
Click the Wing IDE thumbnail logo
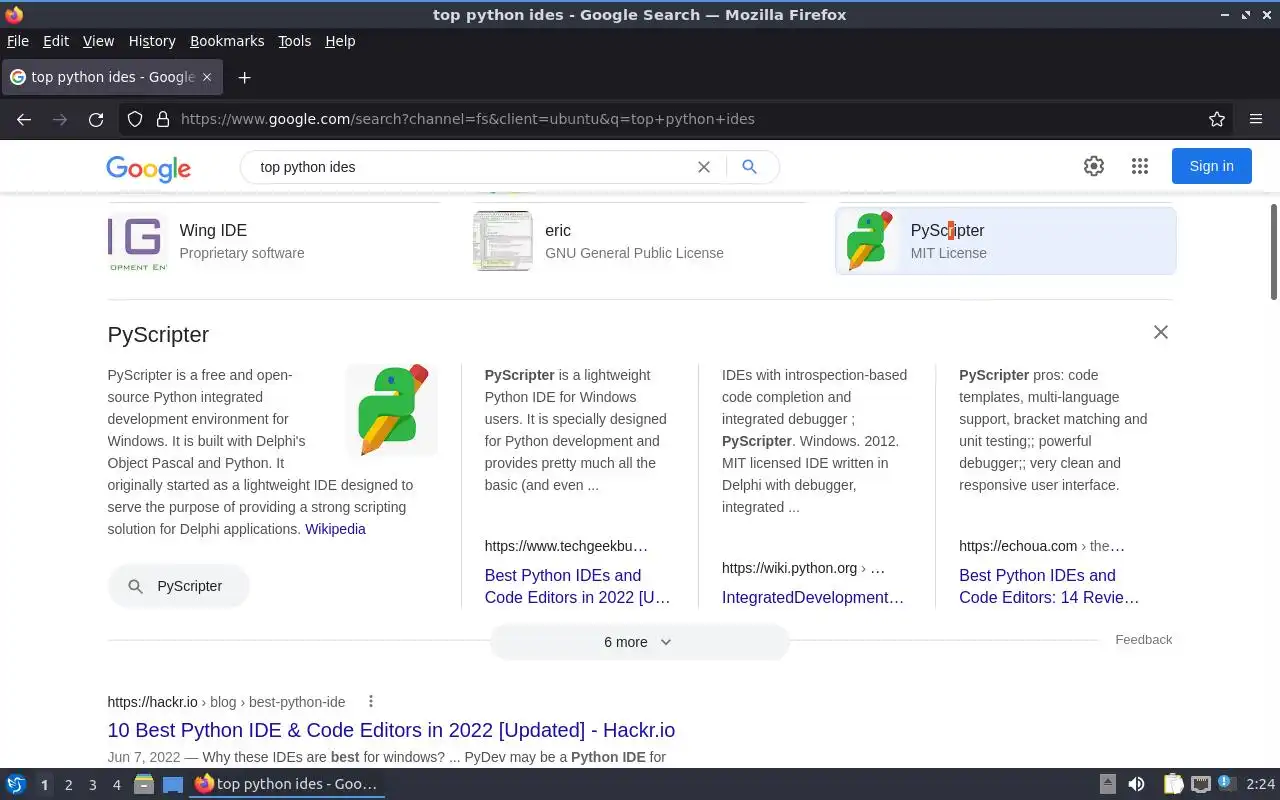[x=137, y=241]
